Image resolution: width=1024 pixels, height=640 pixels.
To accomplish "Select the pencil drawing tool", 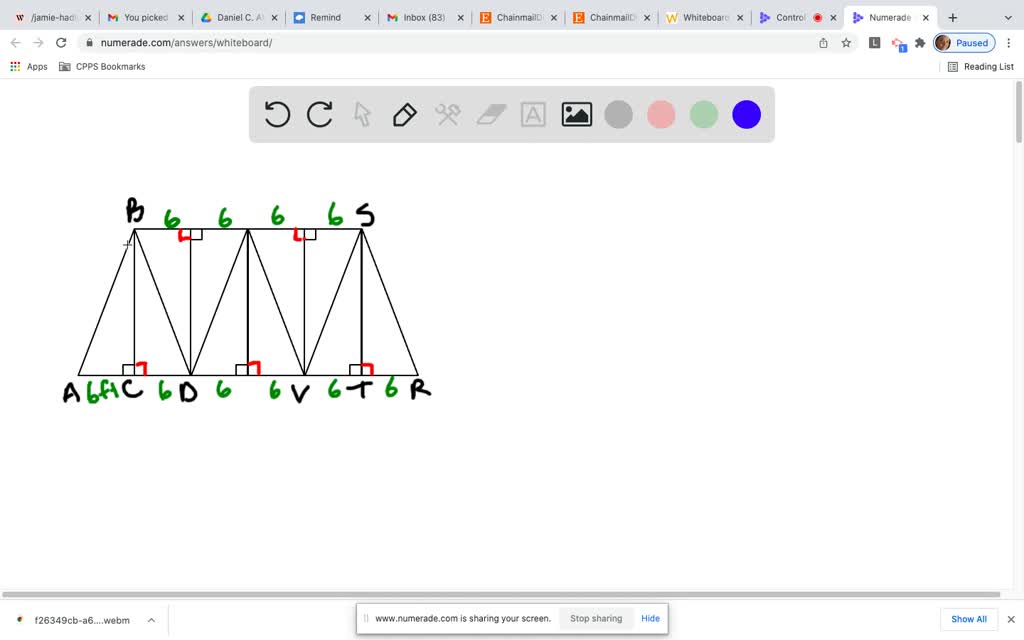I will pos(404,114).
